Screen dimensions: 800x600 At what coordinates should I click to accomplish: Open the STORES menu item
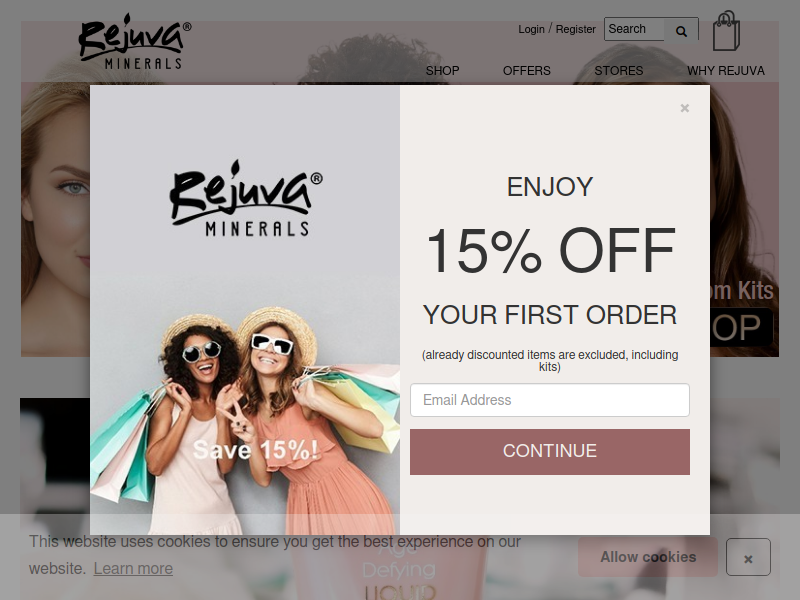pos(618,70)
